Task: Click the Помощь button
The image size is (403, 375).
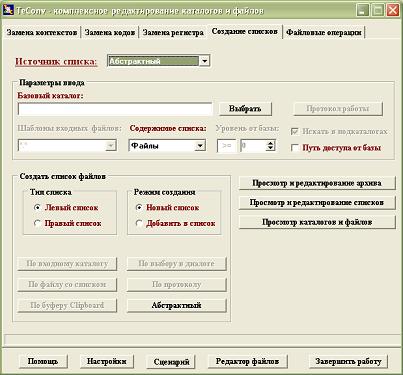Action: pos(43,361)
